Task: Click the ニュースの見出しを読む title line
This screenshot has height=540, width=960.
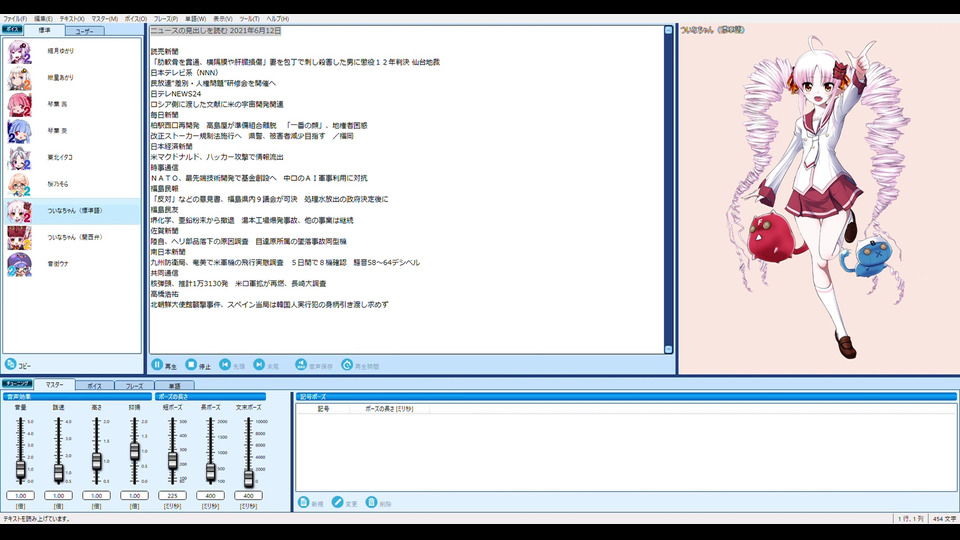Action: click(x=216, y=31)
